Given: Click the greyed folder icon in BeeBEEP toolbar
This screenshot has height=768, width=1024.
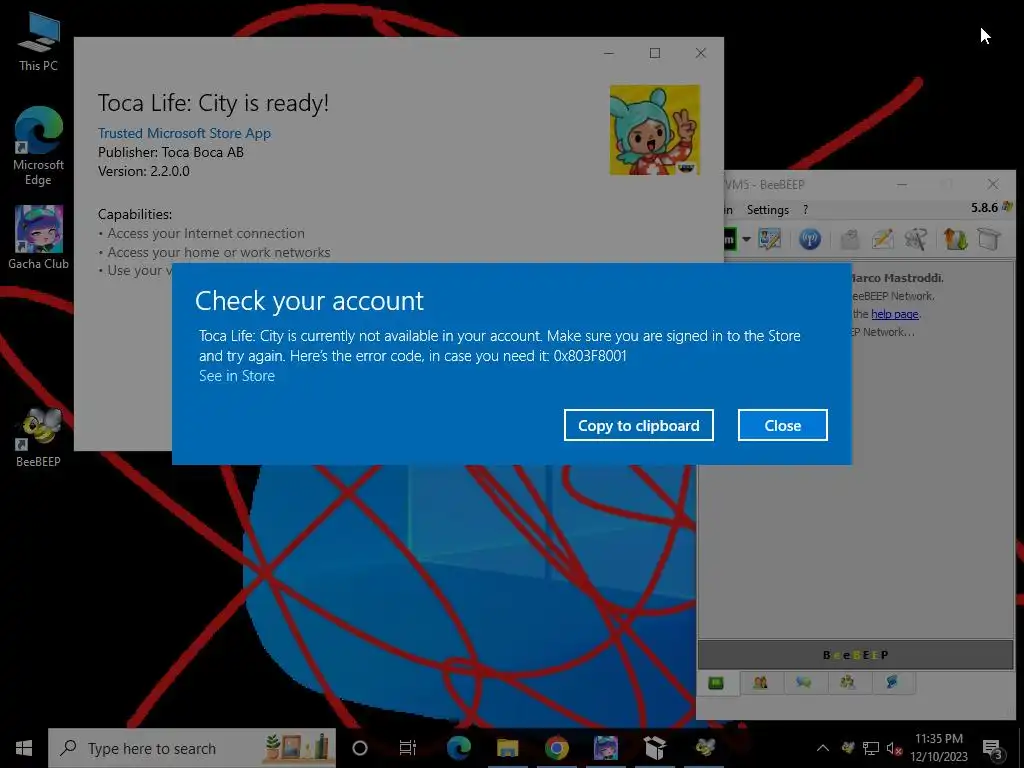Looking at the screenshot, I should point(849,239).
